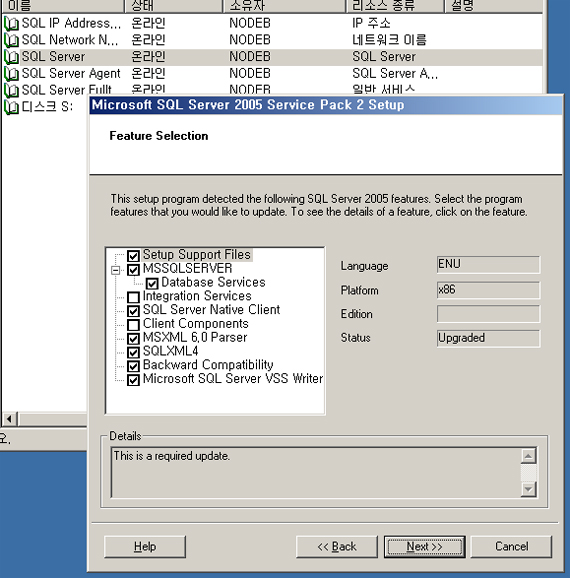The width and height of the screenshot is (570, 578).
Task: Click the setup dialog title bar
Action: [x=326, y=105]
